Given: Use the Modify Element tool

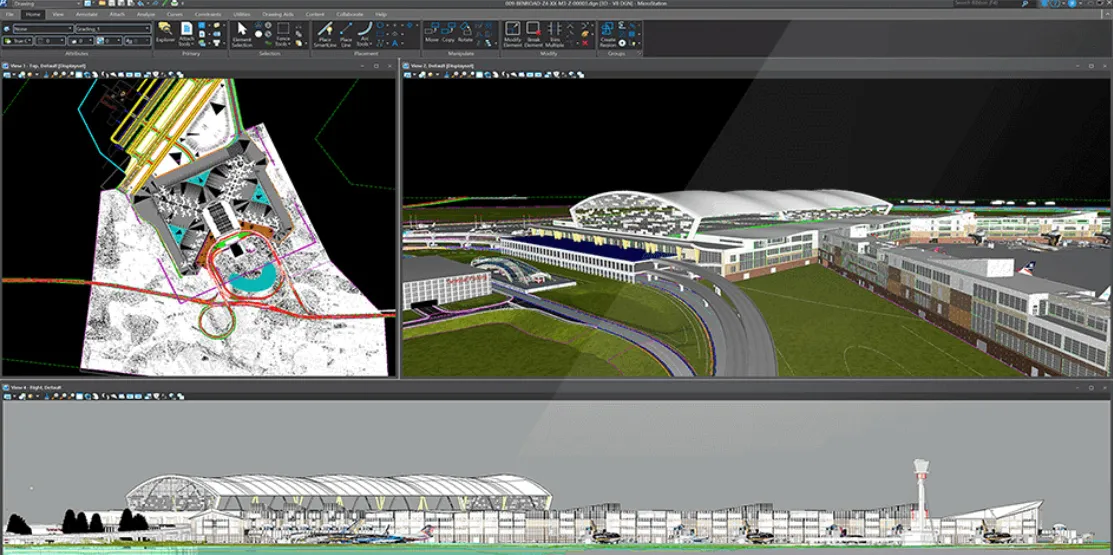Looking at the screenshot, I should point(512,32).
